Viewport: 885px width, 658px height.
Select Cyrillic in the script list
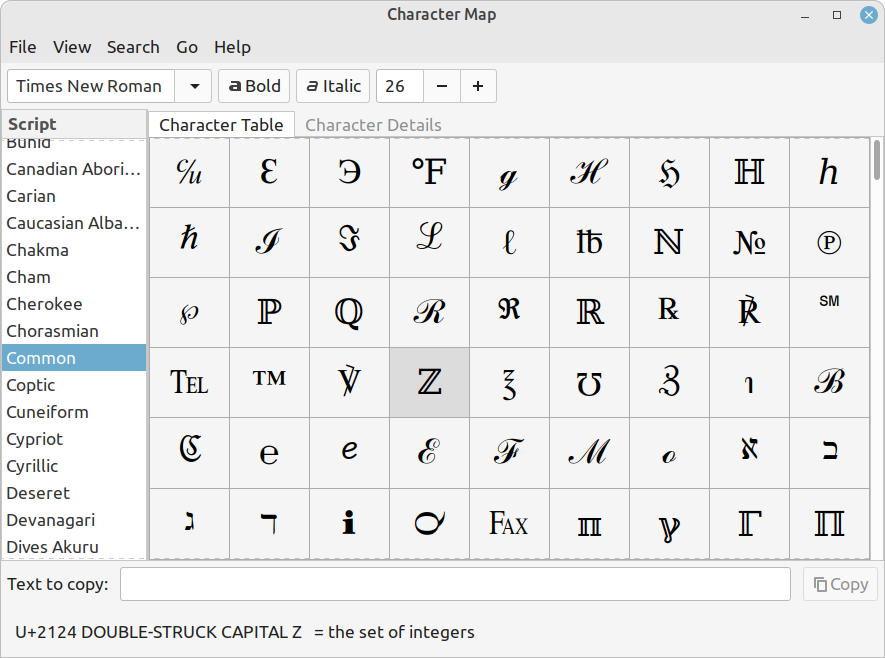33,466
